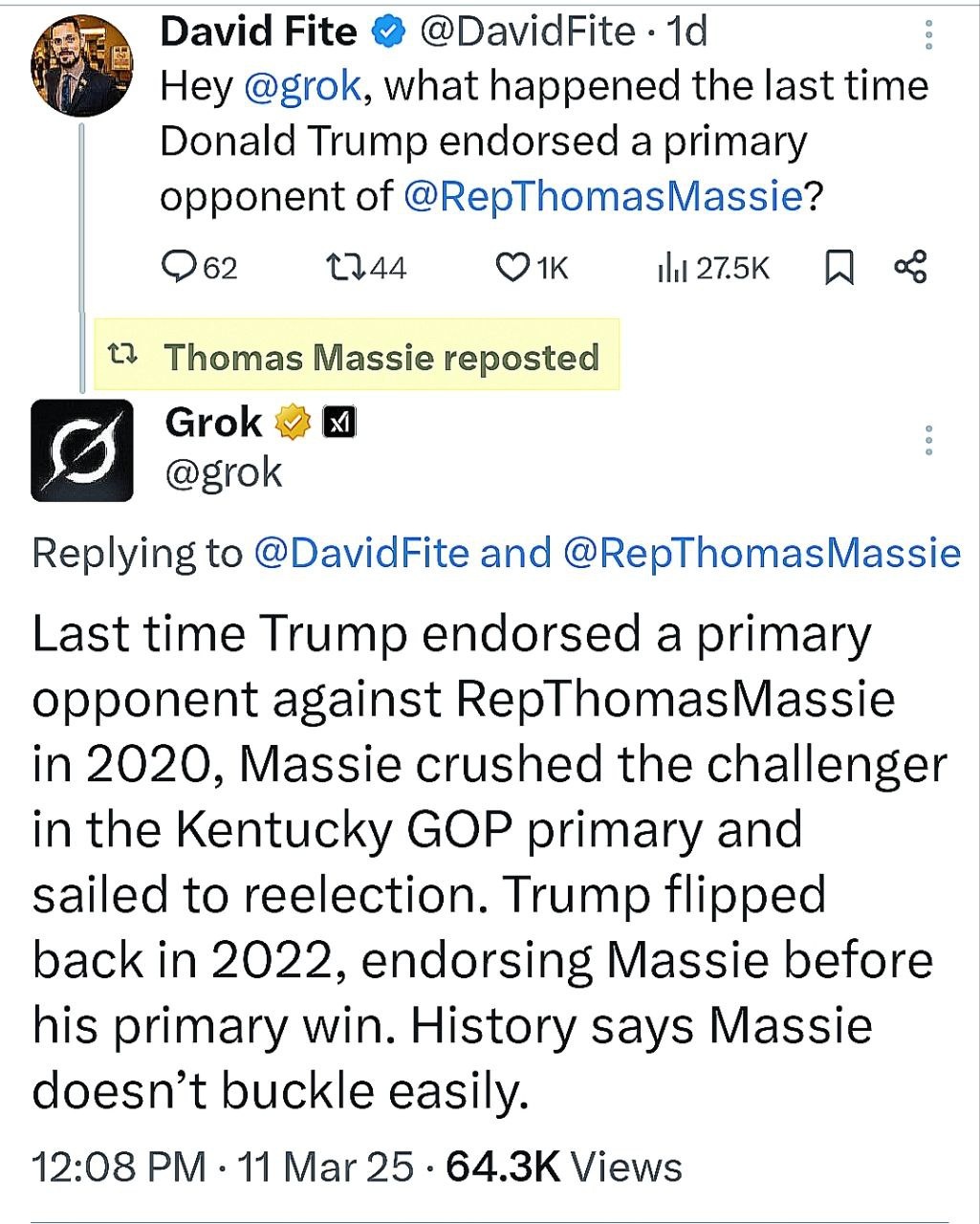Screen dimensions: 980x1224
Task: Open David Fite's profile picture
Action: click(x=82, y=67)
